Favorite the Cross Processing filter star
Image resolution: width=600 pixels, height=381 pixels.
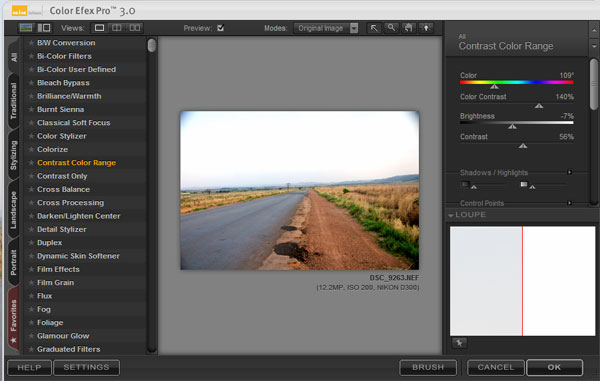point(31,203)
